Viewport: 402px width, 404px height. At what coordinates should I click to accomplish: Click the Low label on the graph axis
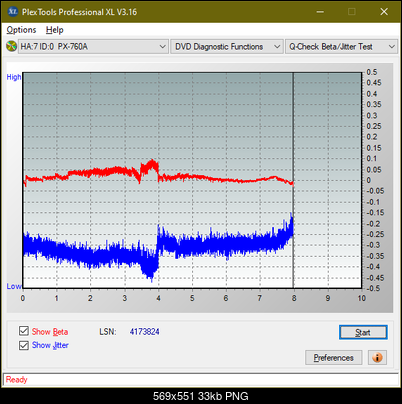[14, 286]
